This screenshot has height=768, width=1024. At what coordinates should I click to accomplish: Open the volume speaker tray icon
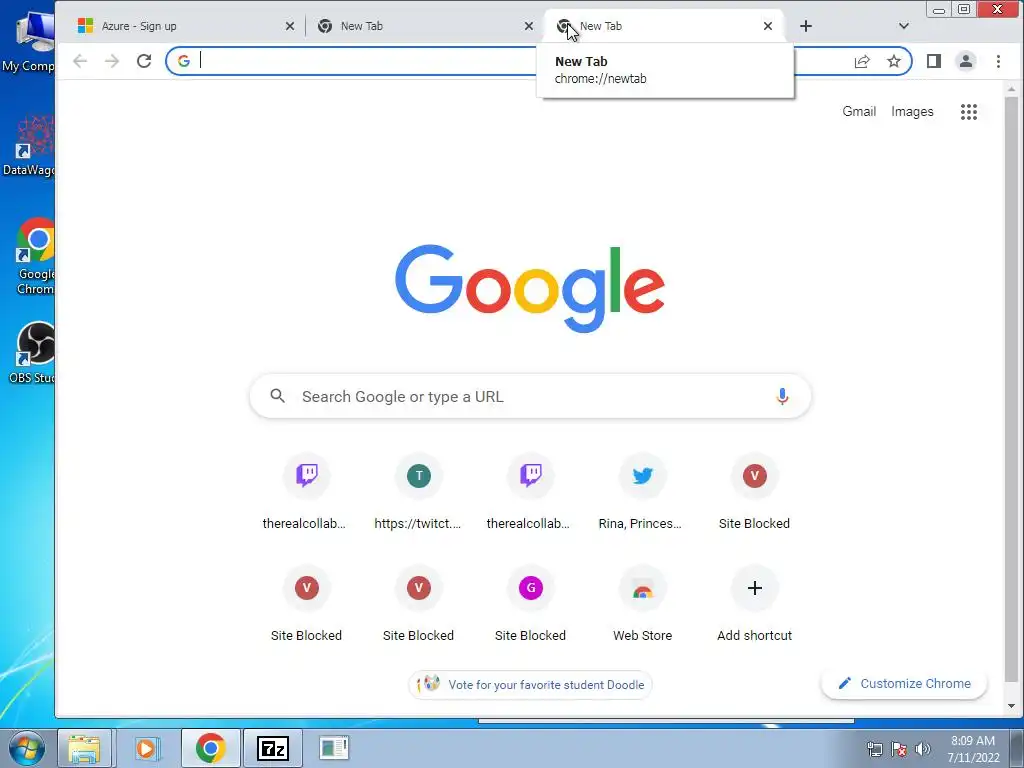(923, 749)
